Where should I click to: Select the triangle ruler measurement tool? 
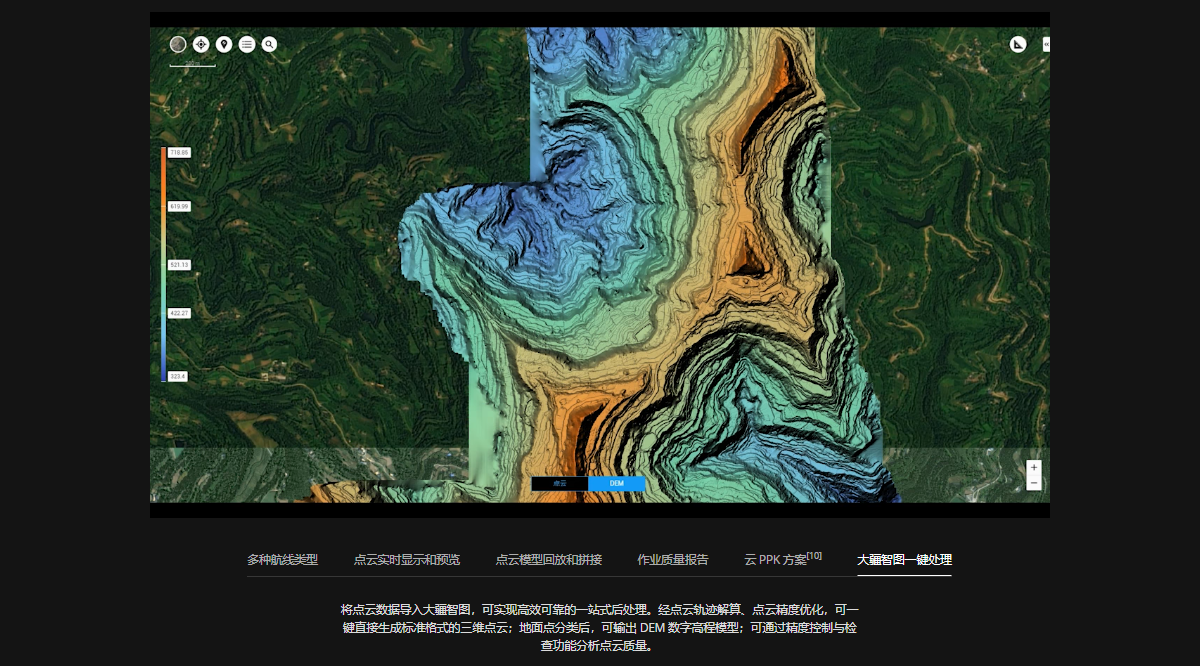[x=1018, y=44]
